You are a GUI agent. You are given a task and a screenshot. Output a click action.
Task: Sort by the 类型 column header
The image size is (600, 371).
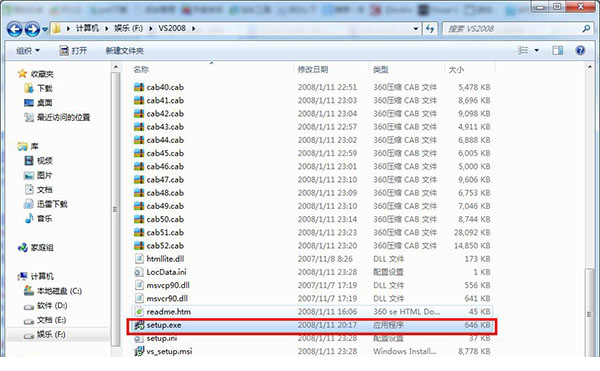click(380, 70)
